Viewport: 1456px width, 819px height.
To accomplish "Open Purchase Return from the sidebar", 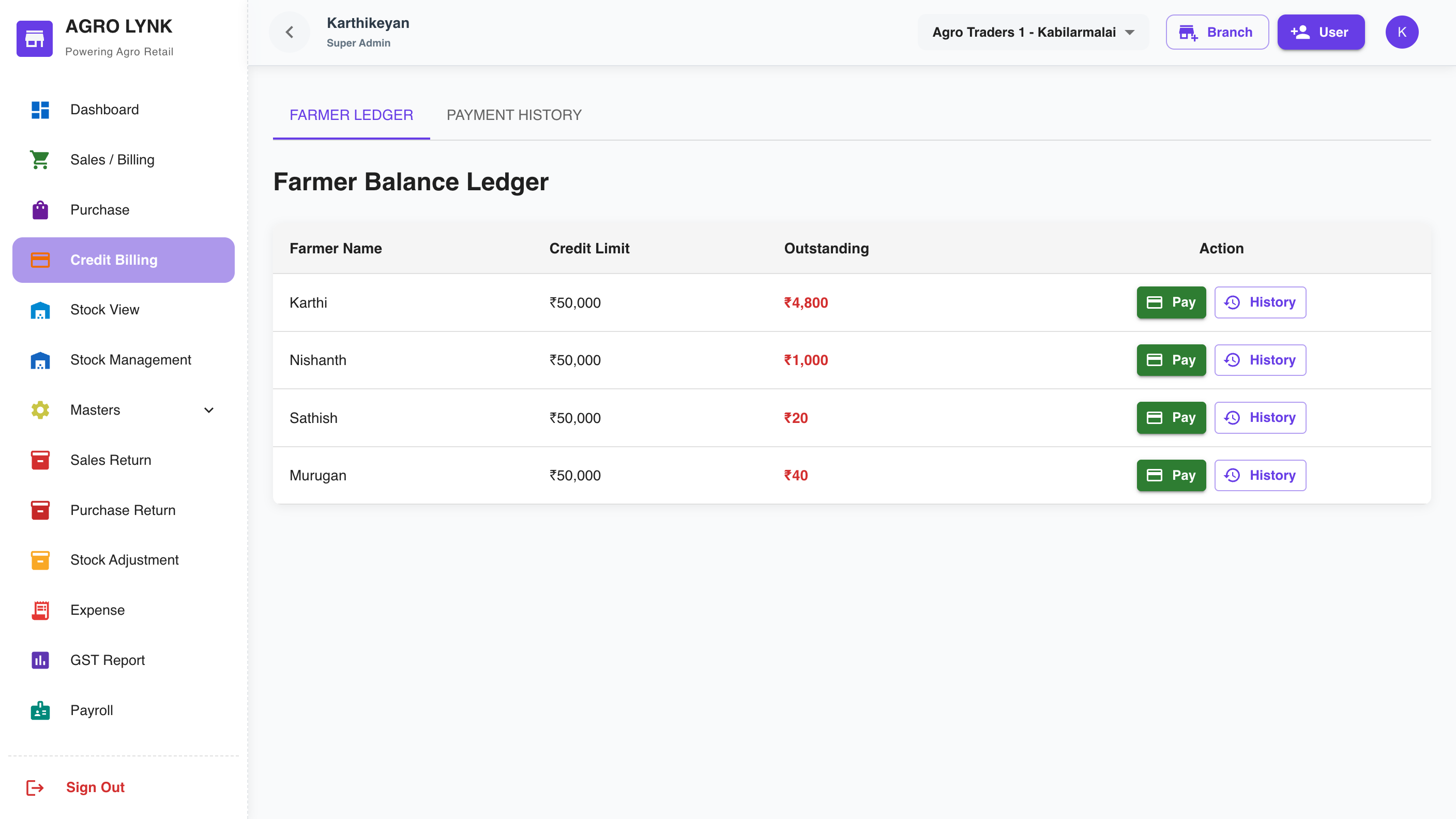I will [x=123, y=510].
